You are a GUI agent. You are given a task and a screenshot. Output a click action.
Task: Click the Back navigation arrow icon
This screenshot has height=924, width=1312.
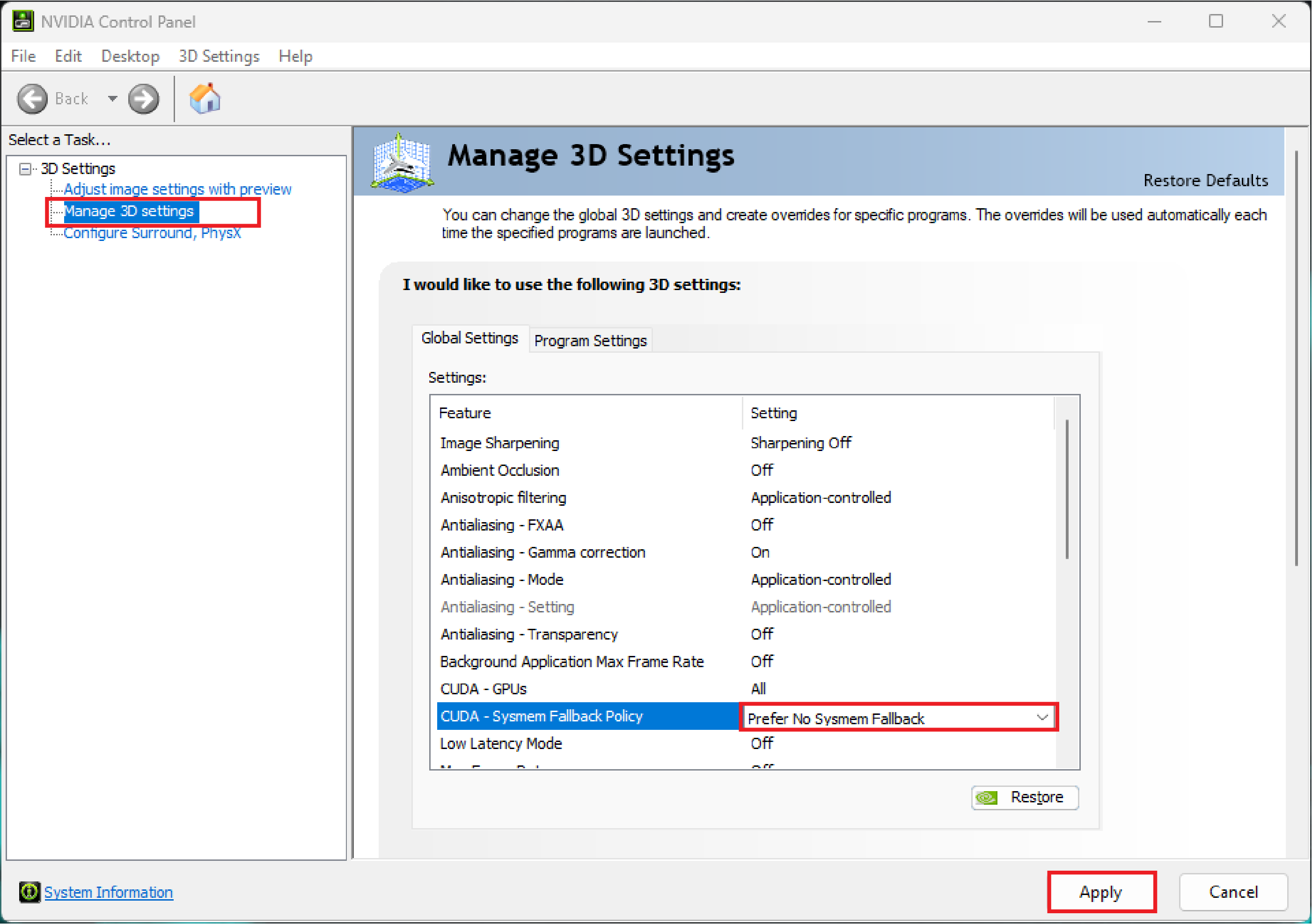(x=33, y=98)
